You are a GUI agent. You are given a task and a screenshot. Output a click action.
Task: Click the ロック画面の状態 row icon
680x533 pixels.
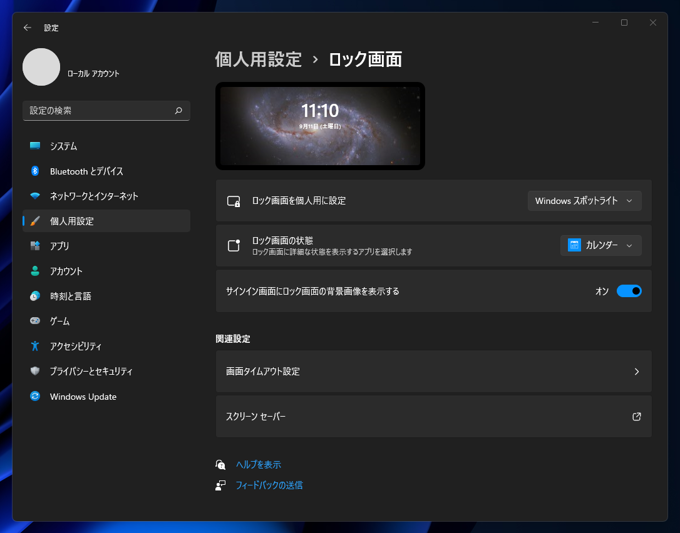[x=234, y=245]
